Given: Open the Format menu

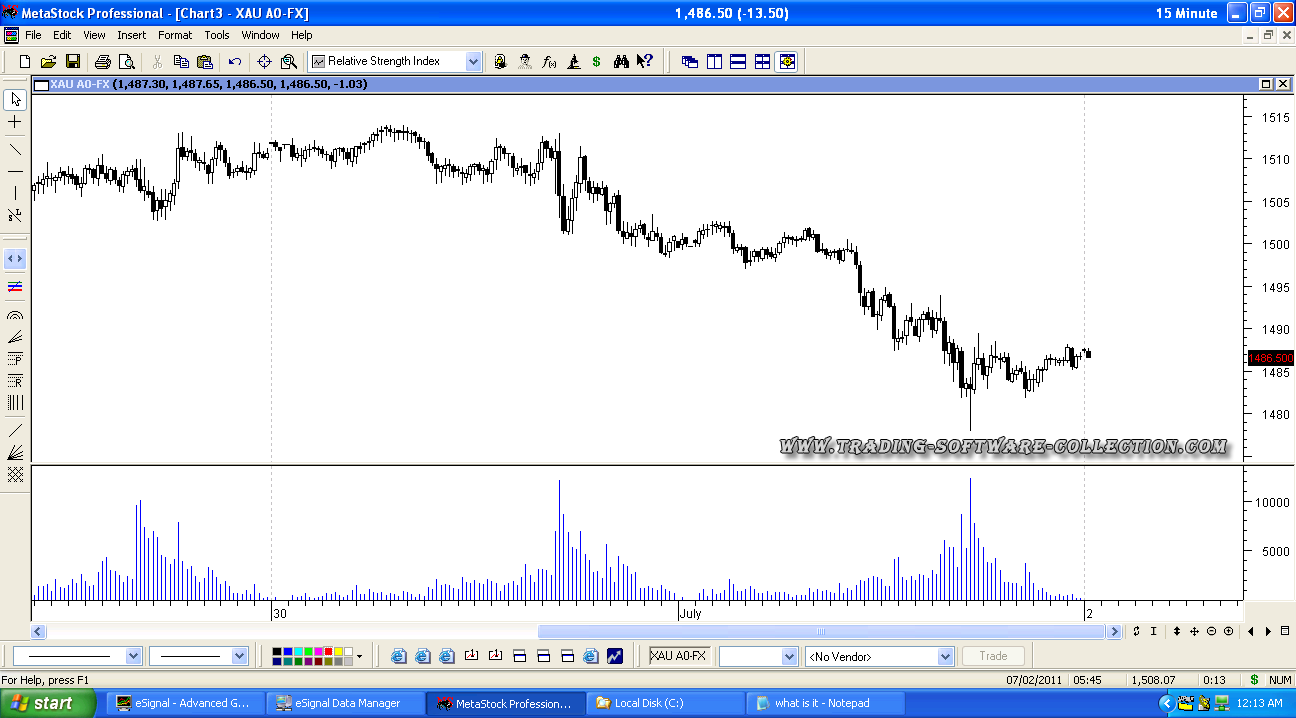Looking at the screenshot, I should [x=175, y=35].
